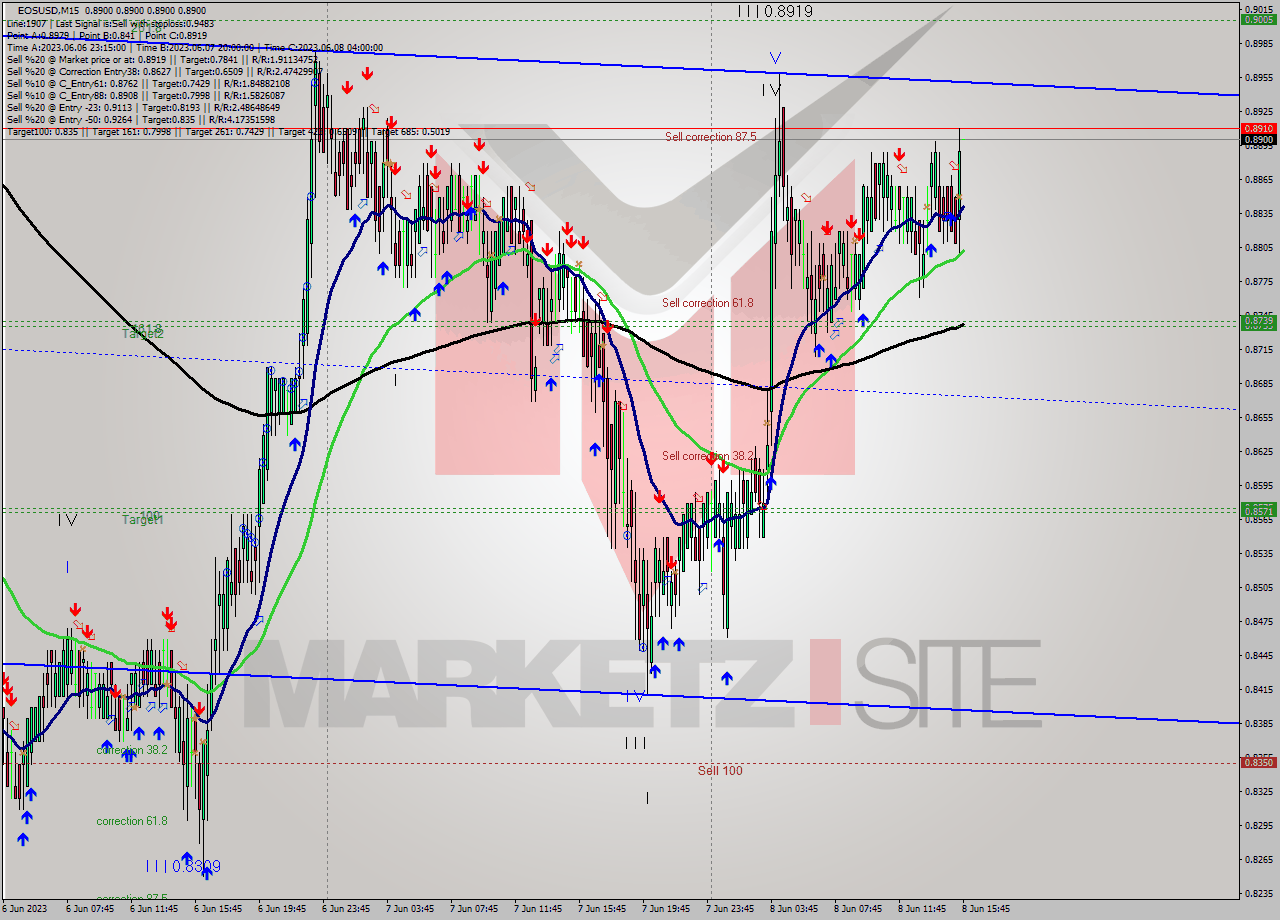Select 'Sell %20 @ Entry -23: 0.9113' line

143,107
